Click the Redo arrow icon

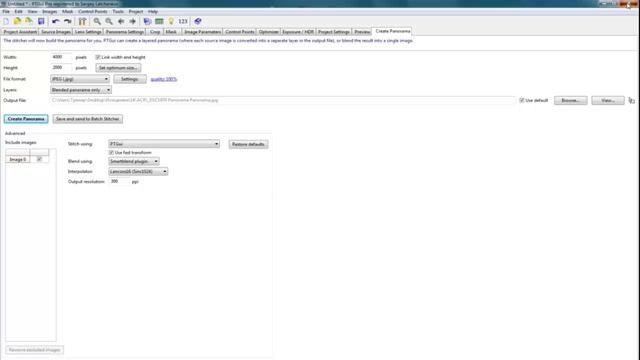tap(67, 21)
